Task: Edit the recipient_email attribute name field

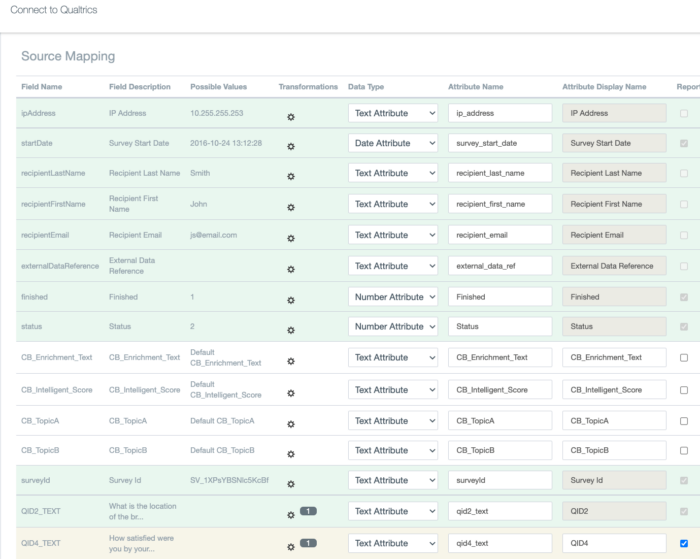Action: pyautogui.click(x=500, y=235)
